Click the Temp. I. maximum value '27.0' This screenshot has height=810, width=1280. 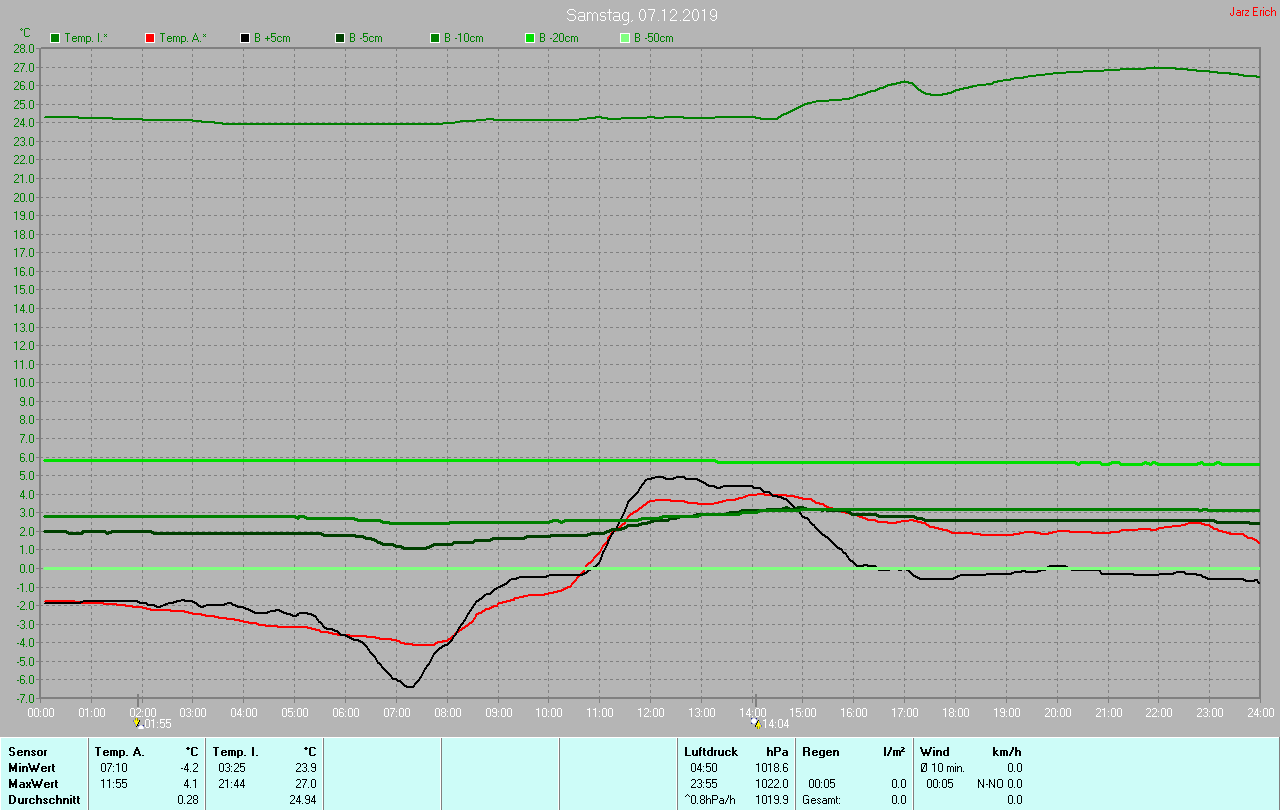pos(305,783)
